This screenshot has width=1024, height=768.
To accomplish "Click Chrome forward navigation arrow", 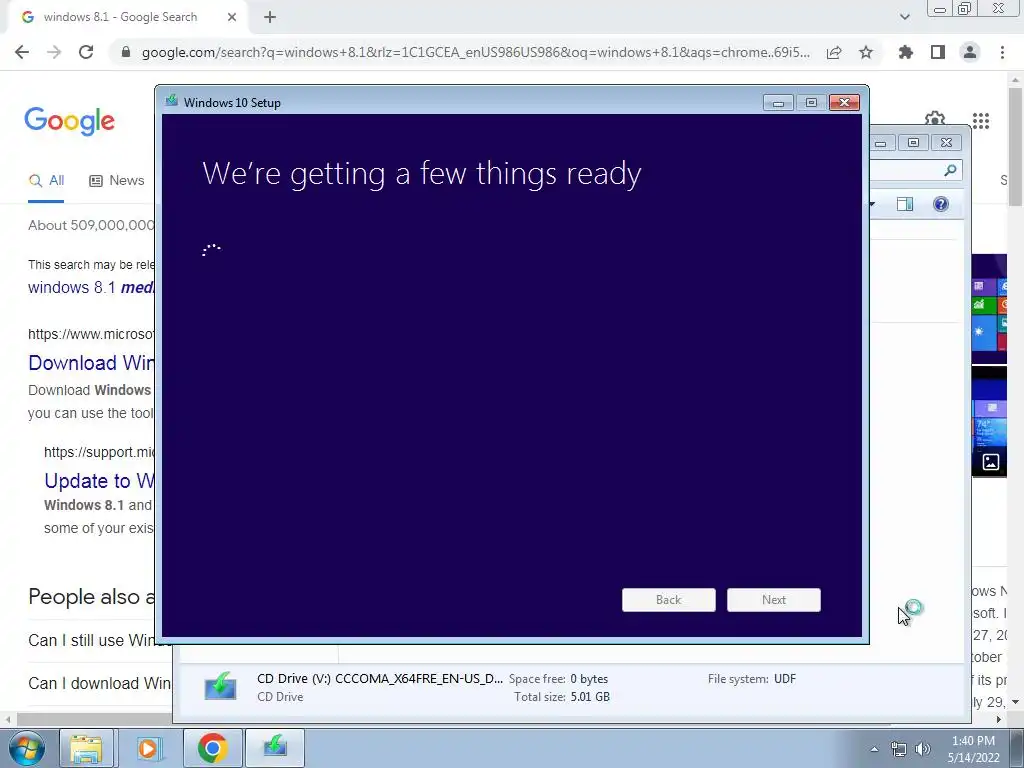I will coord(54,52).
